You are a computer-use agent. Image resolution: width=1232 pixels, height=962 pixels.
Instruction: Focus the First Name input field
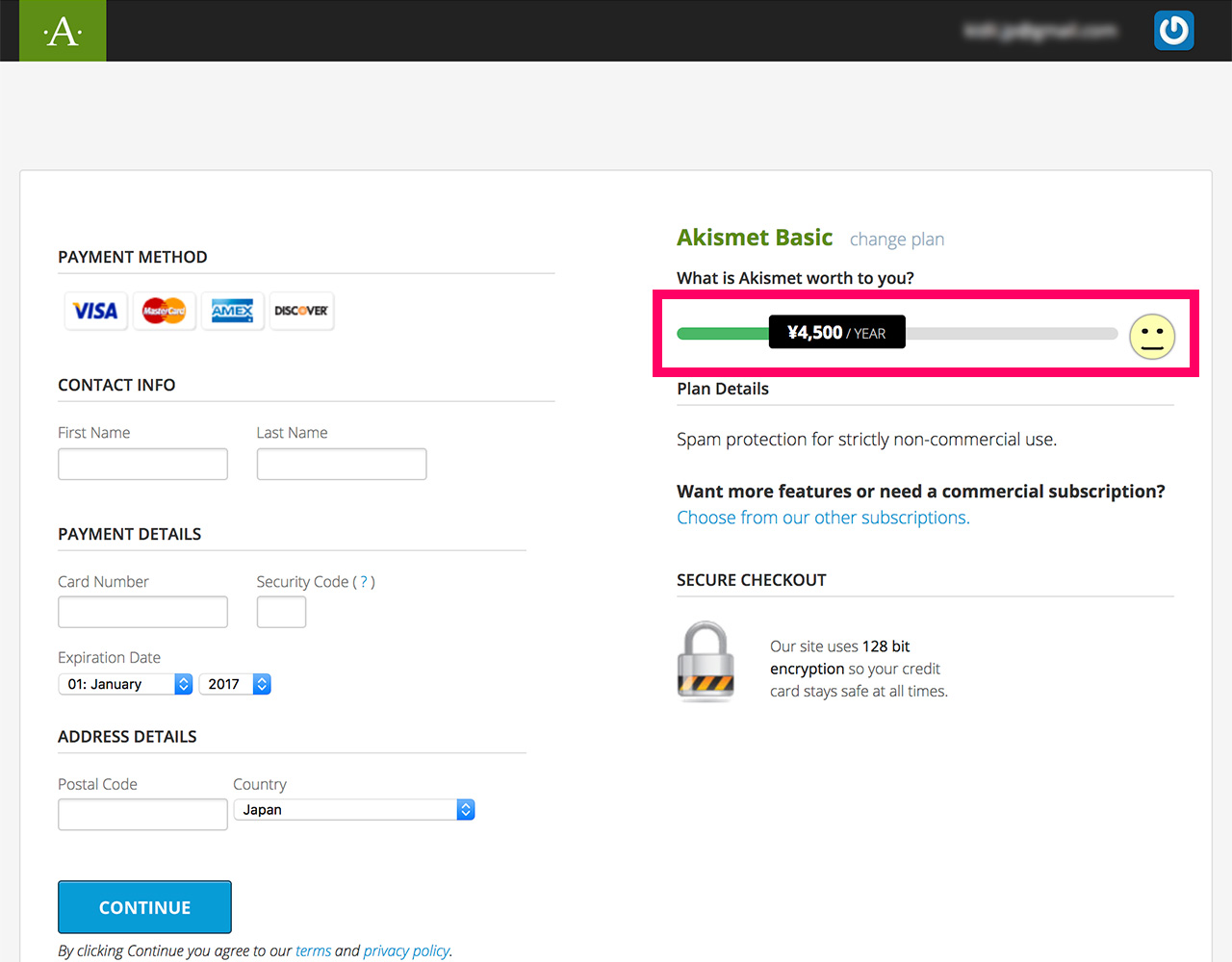pos(142,464)
